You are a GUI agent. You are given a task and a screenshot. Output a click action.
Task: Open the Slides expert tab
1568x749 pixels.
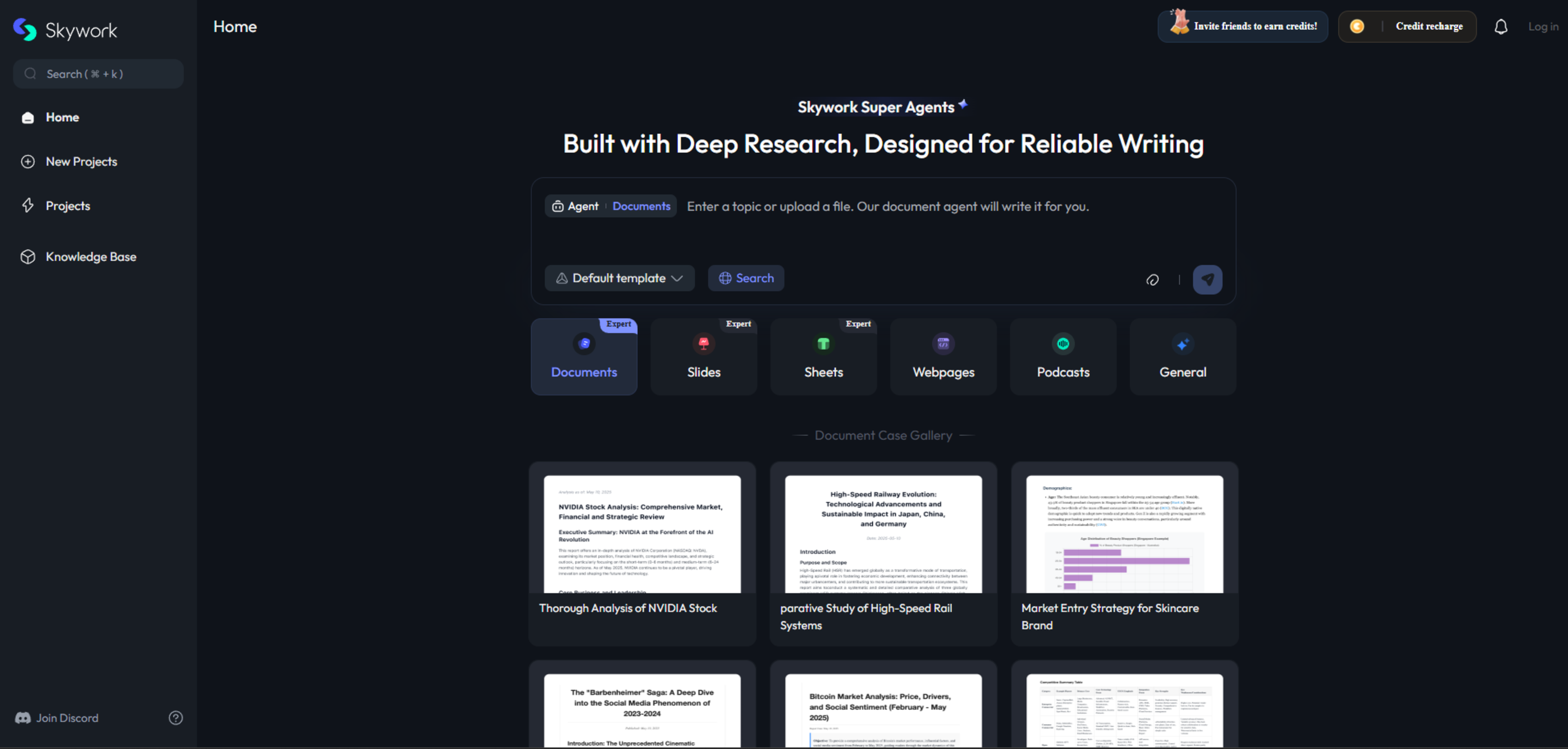704,357
